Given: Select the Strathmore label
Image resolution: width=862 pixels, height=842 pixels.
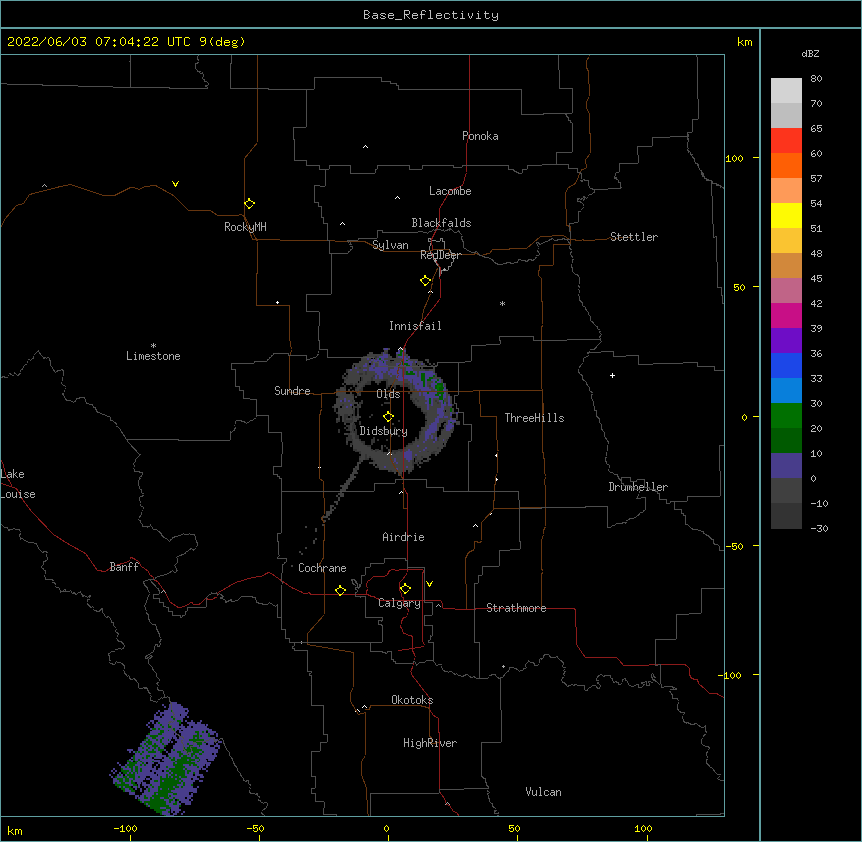Looking at the screenshot, I should pos(516,608).
